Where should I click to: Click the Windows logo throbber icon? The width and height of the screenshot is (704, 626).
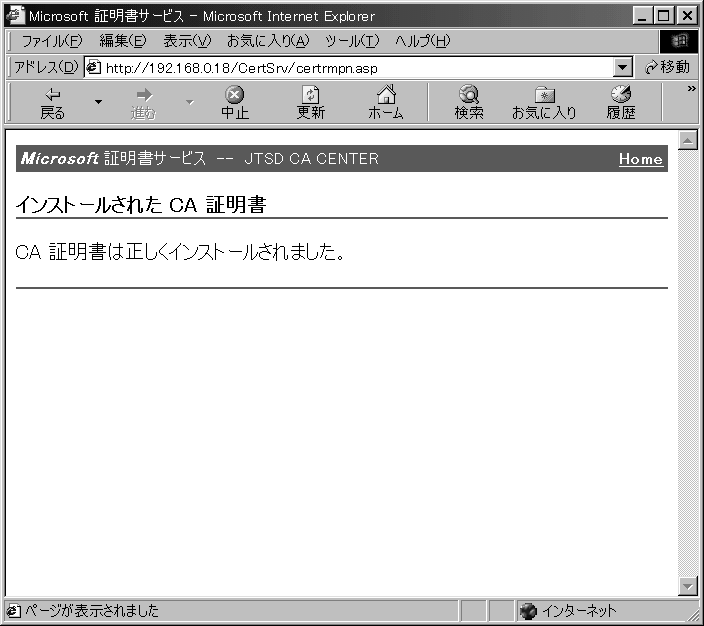[679, 41]
